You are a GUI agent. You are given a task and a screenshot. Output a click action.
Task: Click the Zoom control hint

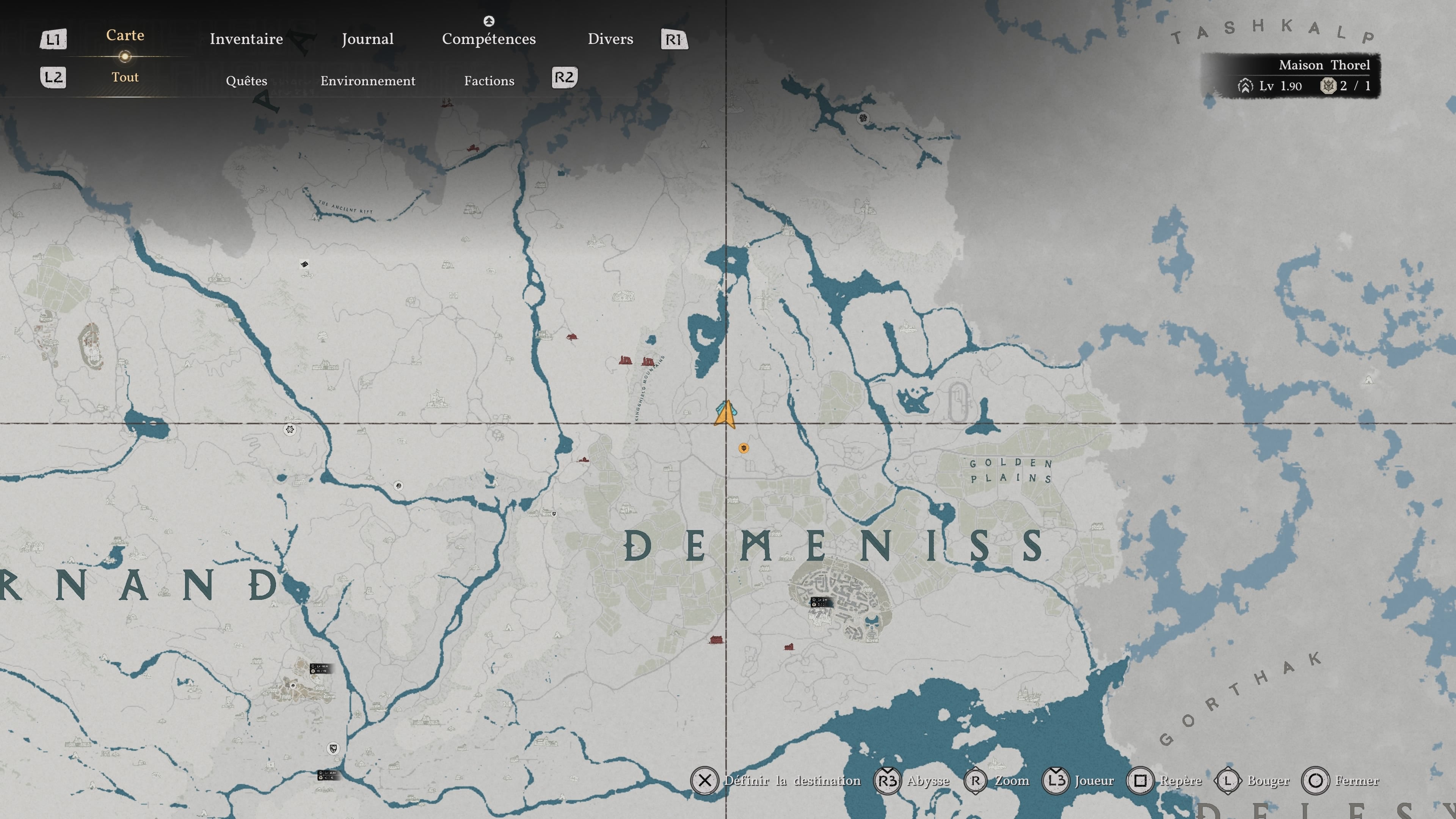1012,781
